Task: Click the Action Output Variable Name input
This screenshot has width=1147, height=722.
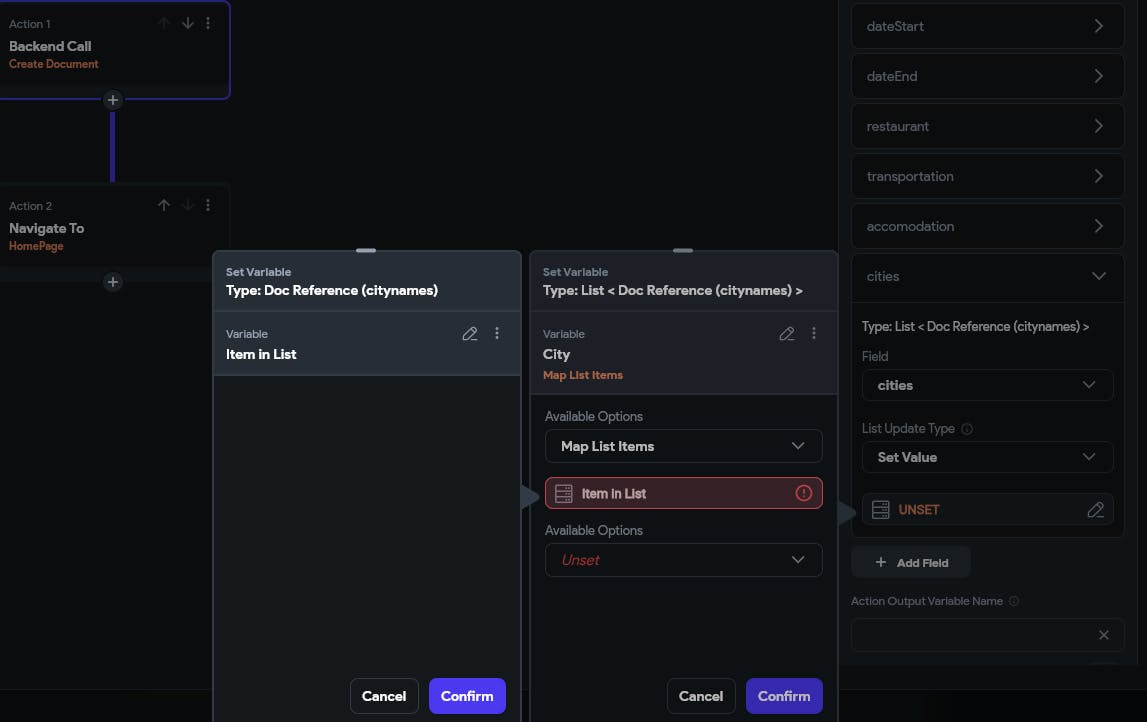Action: [x=970, y=635]
